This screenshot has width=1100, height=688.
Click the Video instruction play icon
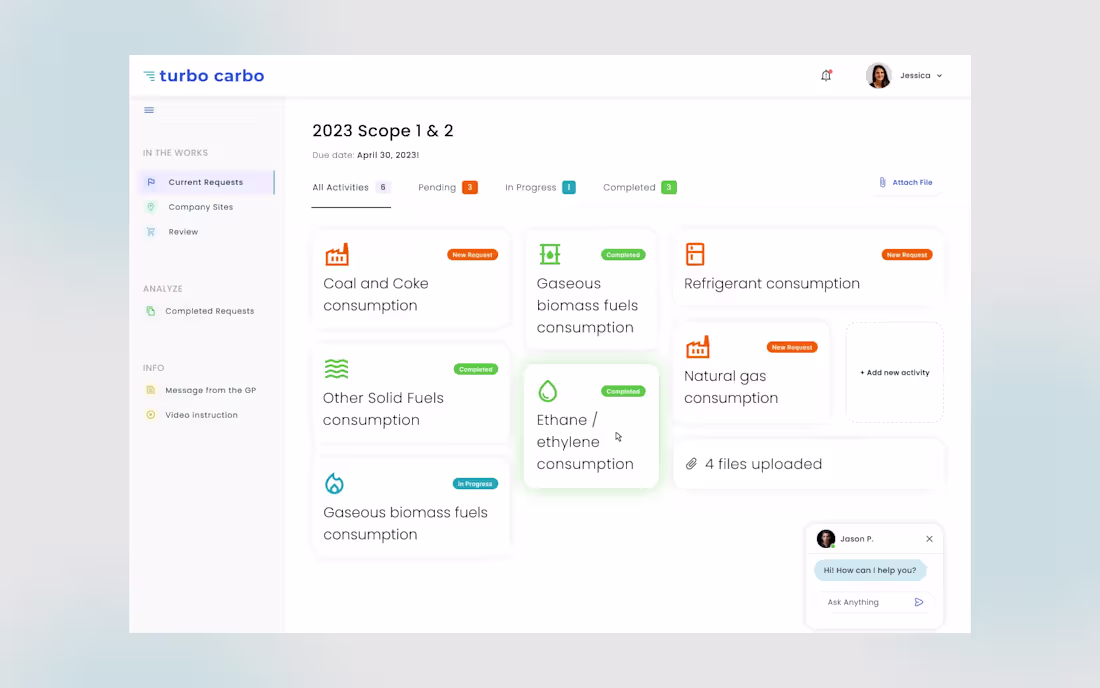tap(153, 415)
